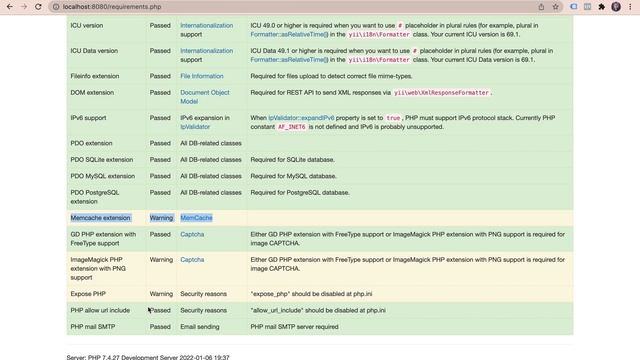Click 'Required for MySQL database.' text
The image size is (640, 360).
coord(293,176)
